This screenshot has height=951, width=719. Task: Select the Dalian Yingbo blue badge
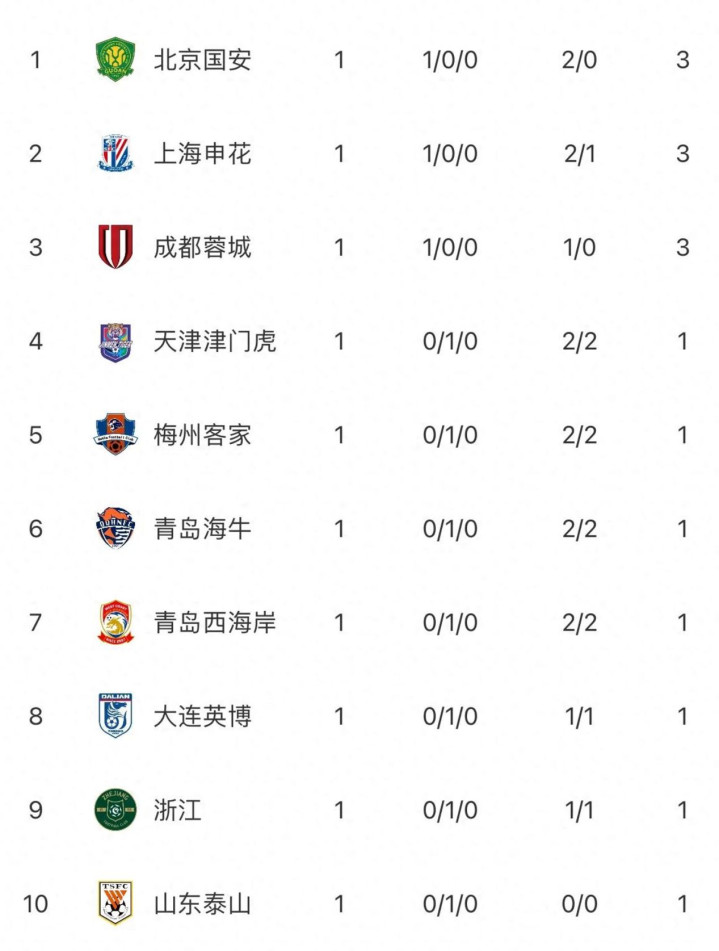click(x=115, y=716)
